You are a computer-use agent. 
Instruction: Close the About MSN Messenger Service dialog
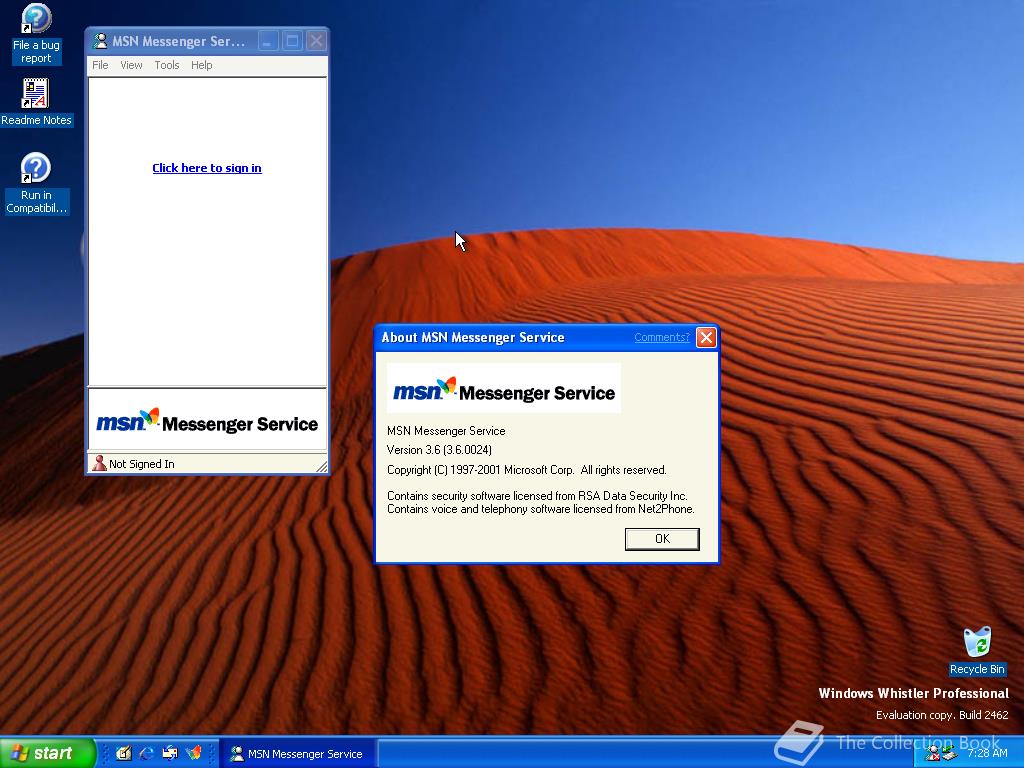[x=706, y=338]
